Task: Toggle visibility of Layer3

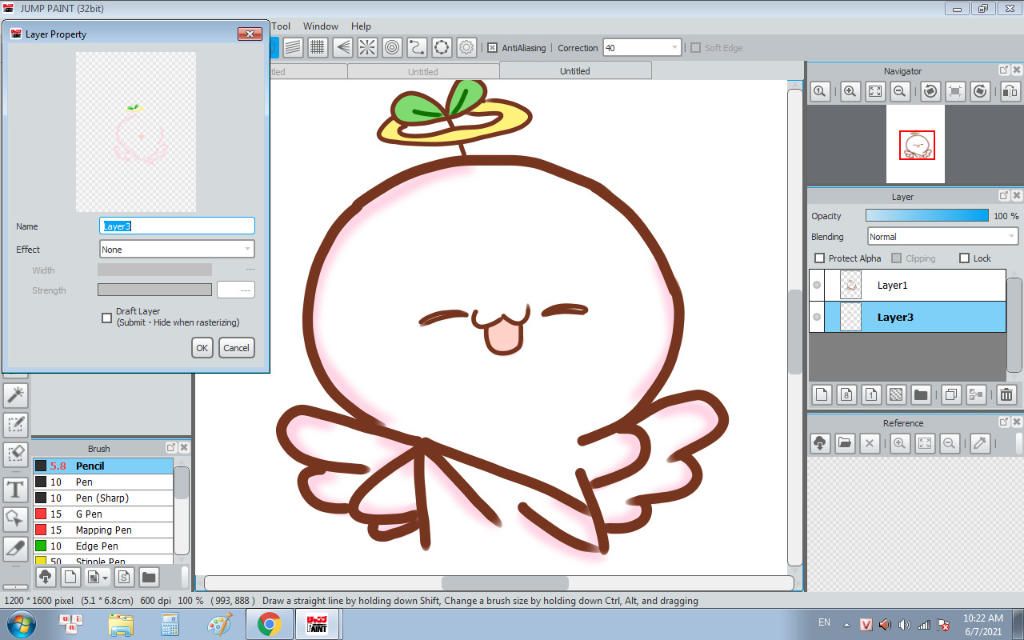Action: [817, 317]
